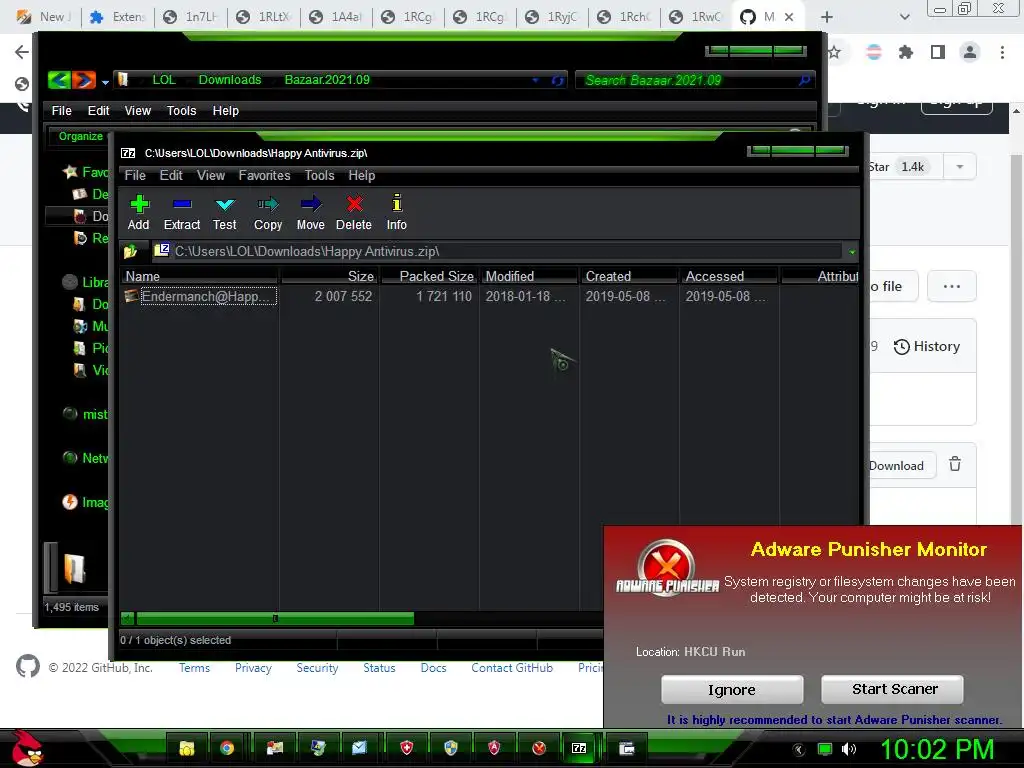Open the Help menu in 7-Zip
Screen dimensions: 1024x768
point(362,176)
